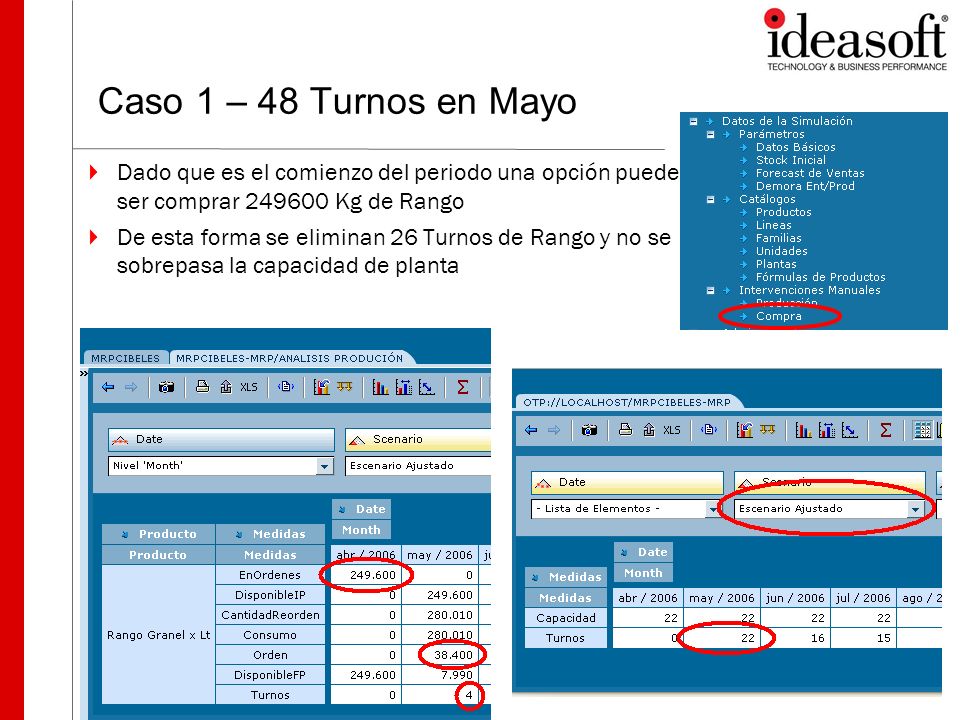Click forward arrow in Analisis Produción toolbar
This screenshot has height=720, width=960.
coord(131,387)
